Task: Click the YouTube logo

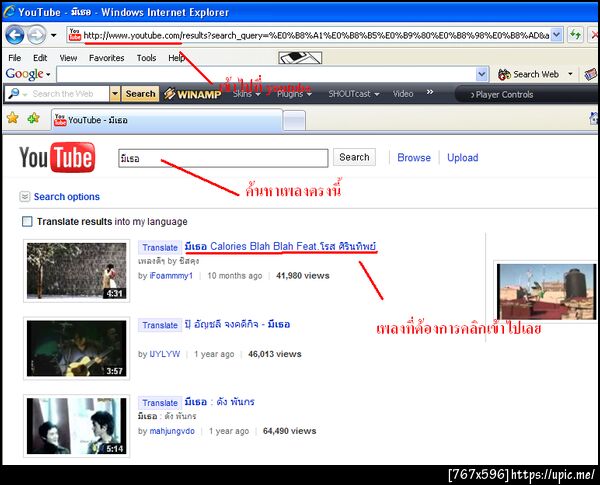Action: (57, 157)
